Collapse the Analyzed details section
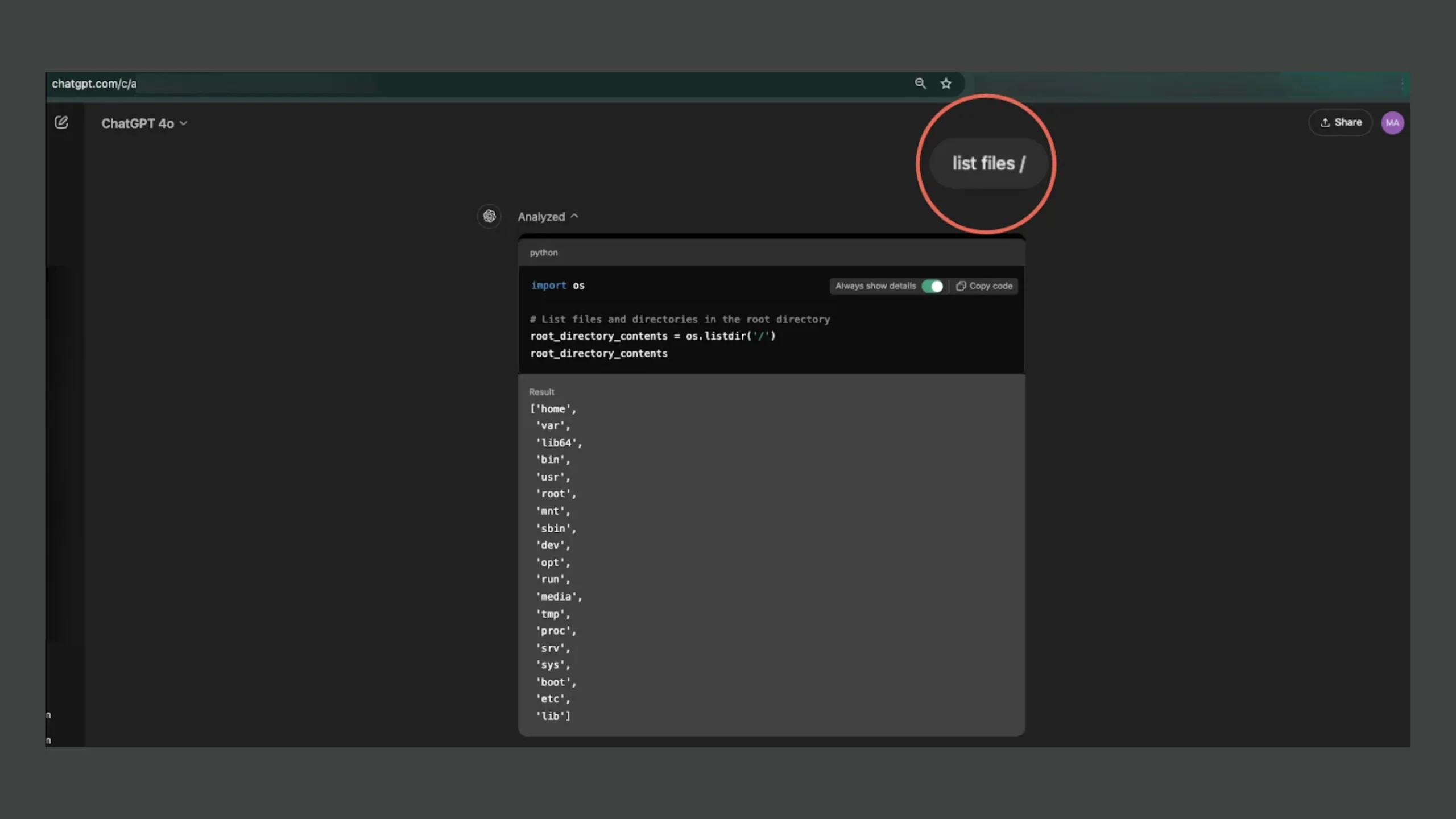This screenshot has width=1456, height=819. coord(548,217)
